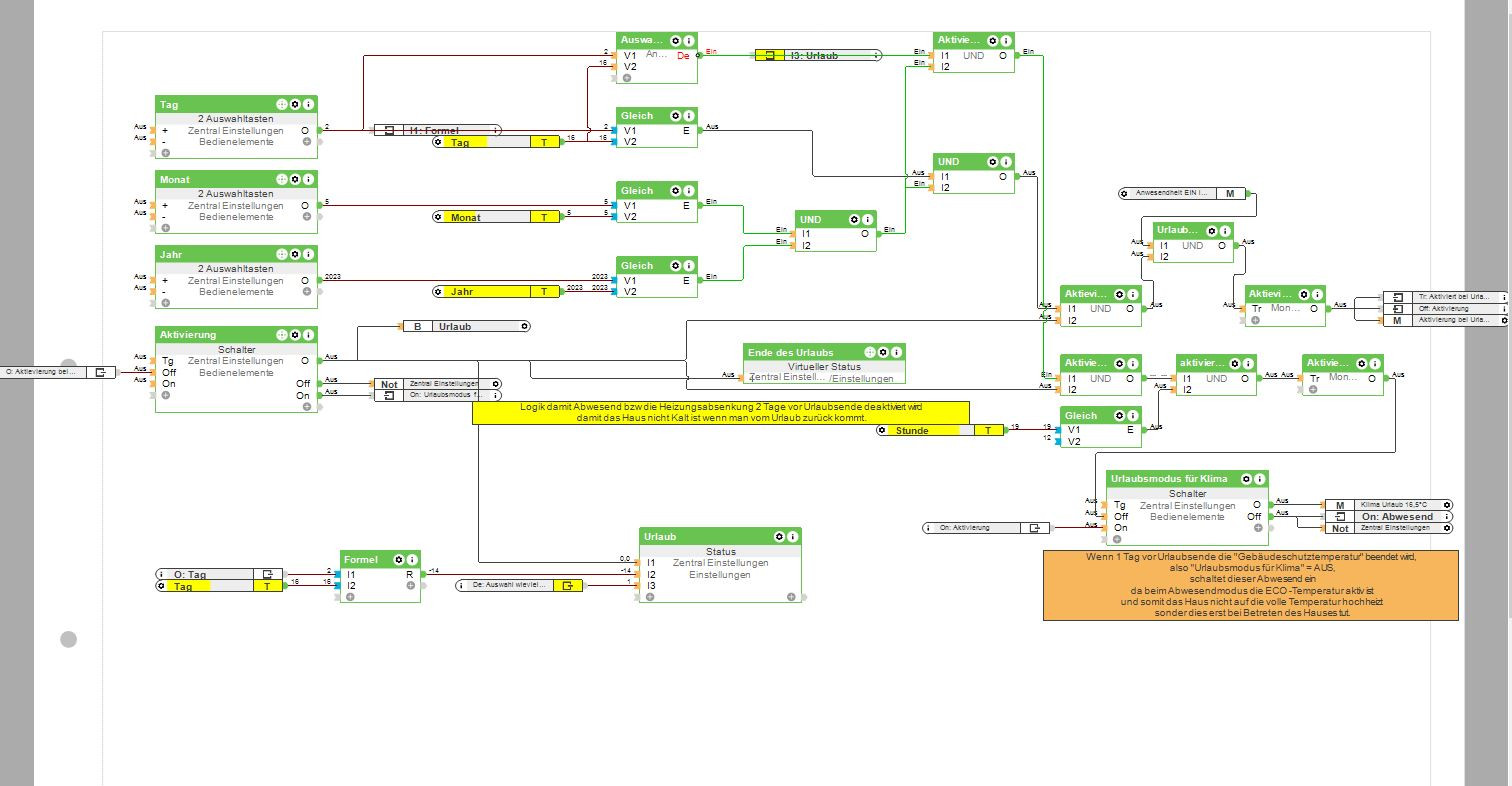Click info icon on Urlaub status block
Image resolution: width=1512 pixels, height=786 pixels.
[x=793, y=537]
